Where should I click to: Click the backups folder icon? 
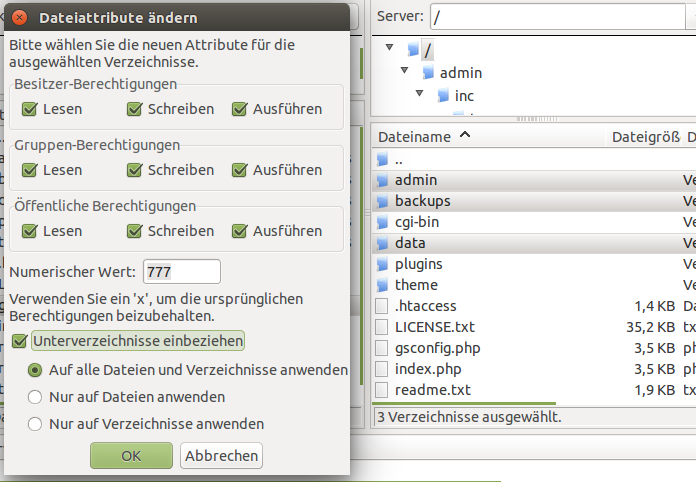point(382,201)
